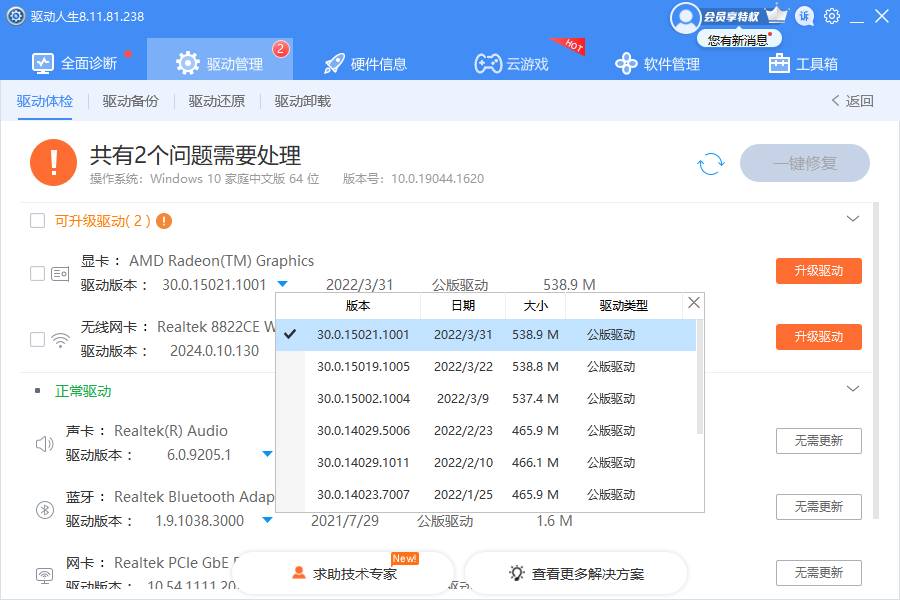
Task: Click 升级驱动 for AMD Radeon graphics
Action: 818,271
